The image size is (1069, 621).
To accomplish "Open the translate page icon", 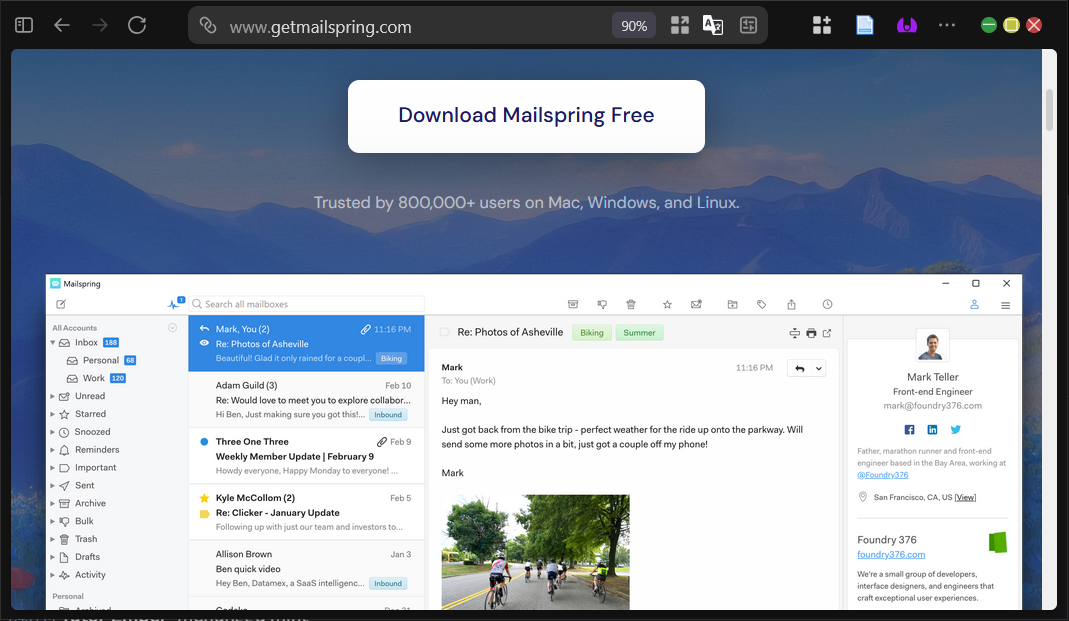I will 713,26.
